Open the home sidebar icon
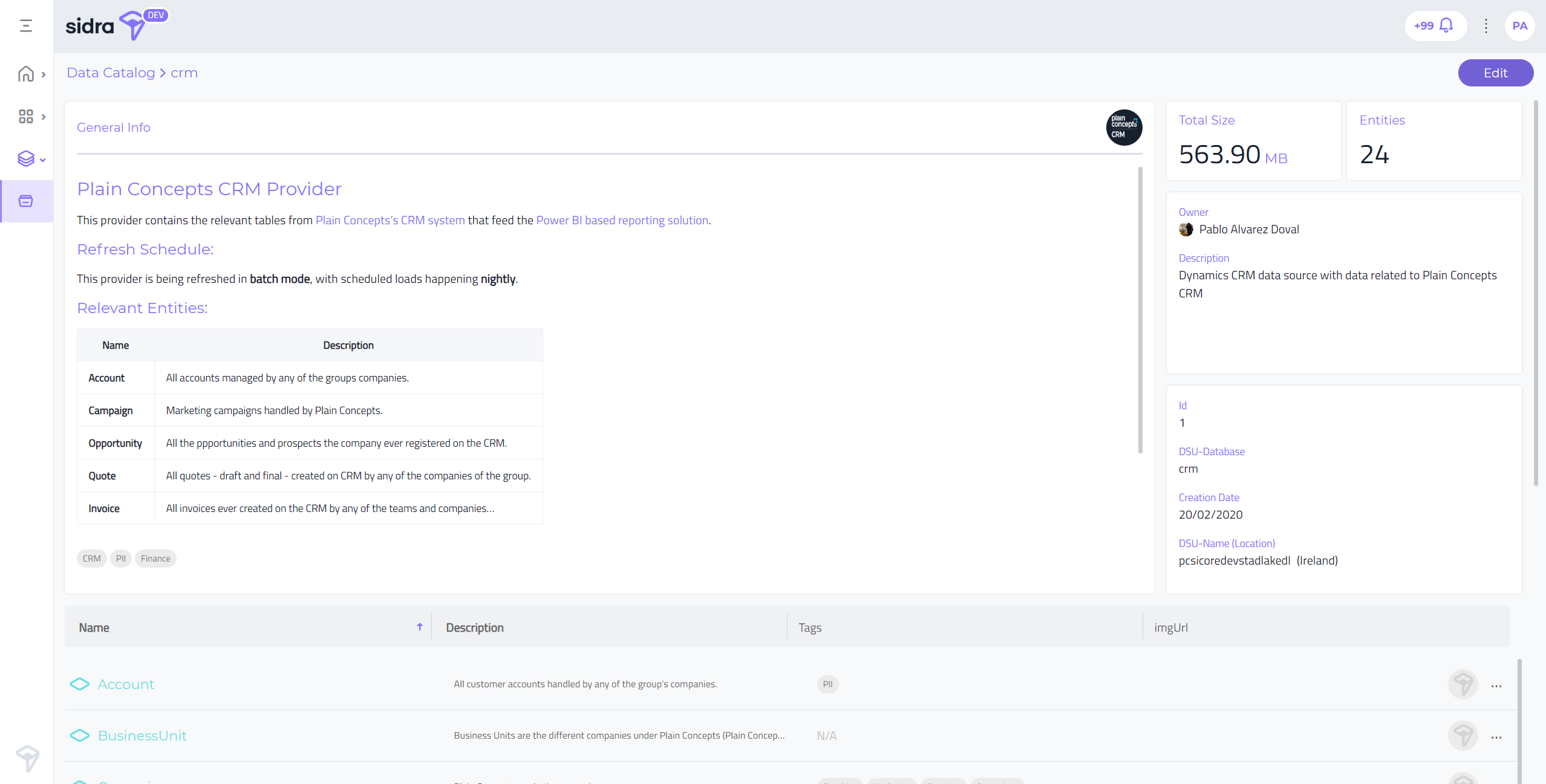 (x=26, y=74)
